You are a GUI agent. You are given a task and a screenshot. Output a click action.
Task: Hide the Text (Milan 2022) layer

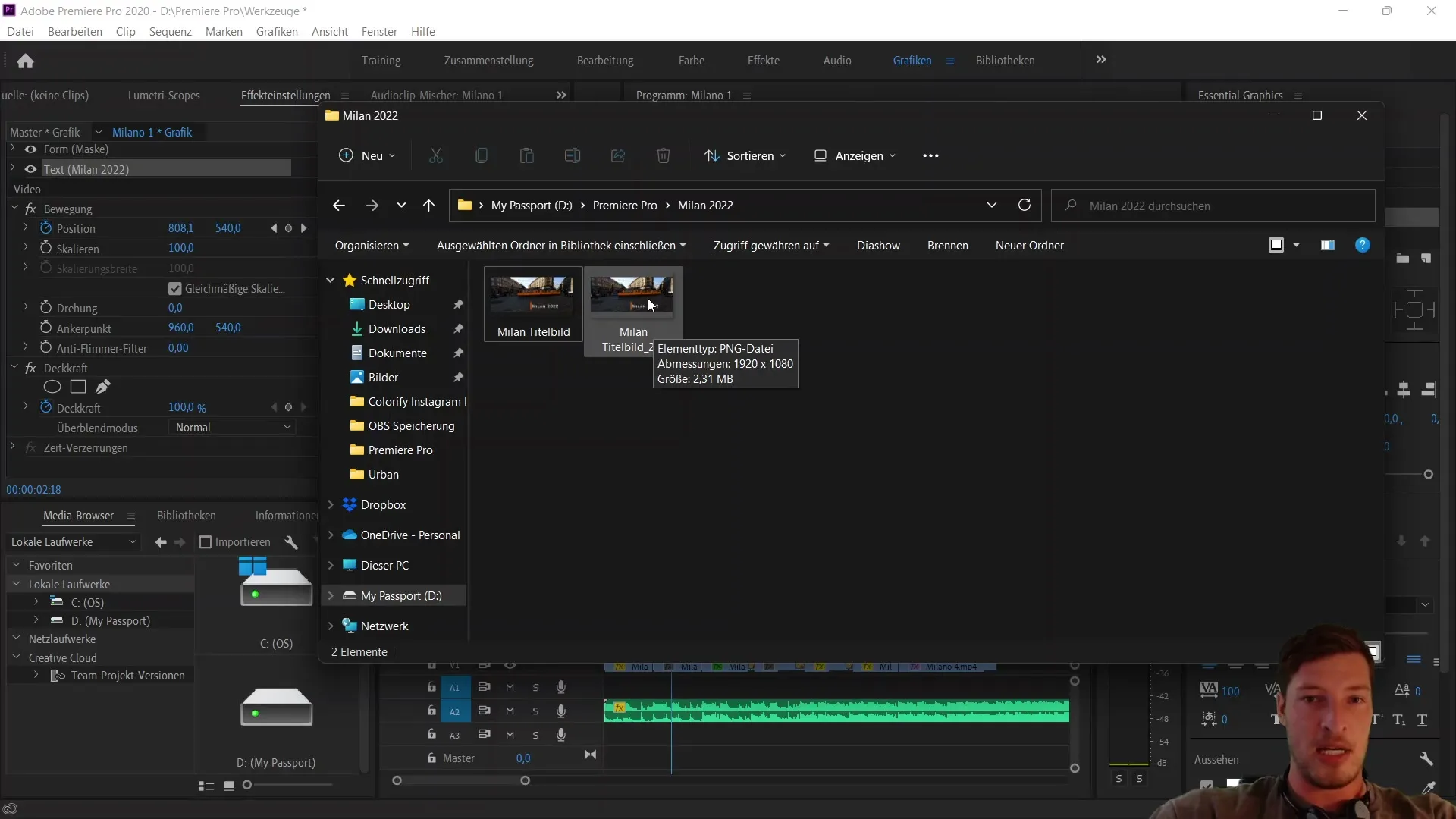[x=31, y=169]
